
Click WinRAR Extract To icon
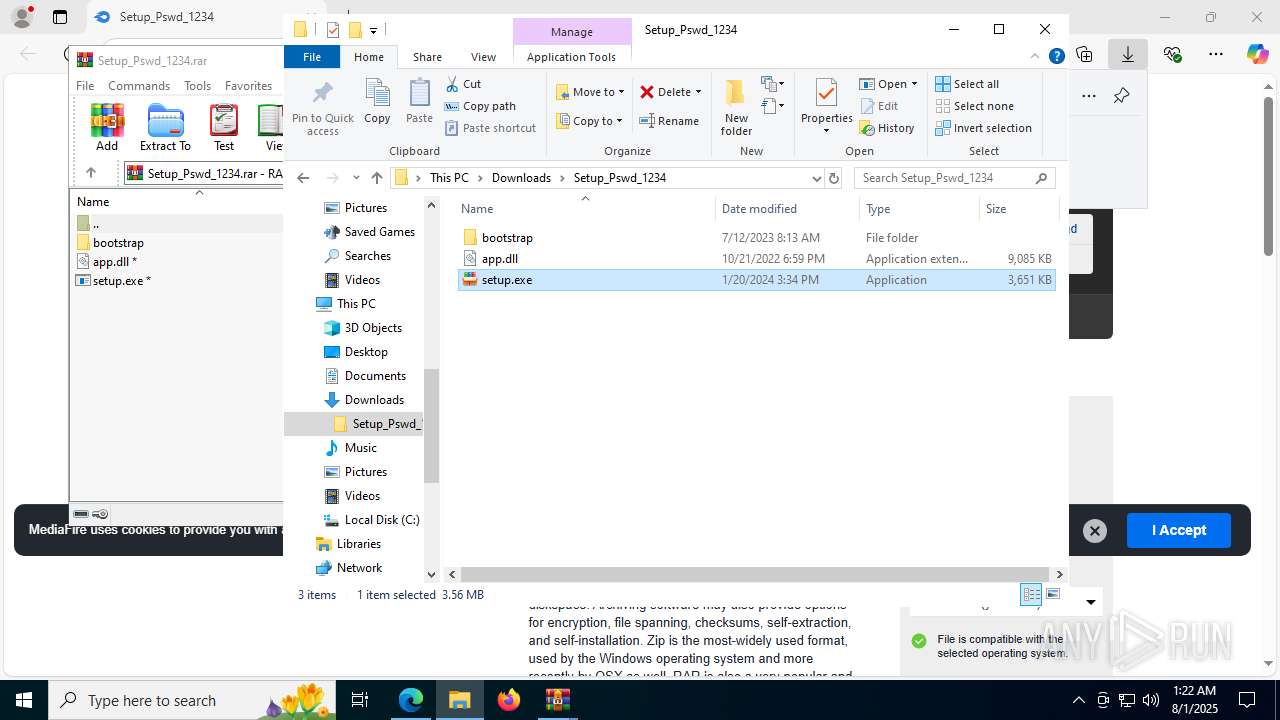point(165,127)
